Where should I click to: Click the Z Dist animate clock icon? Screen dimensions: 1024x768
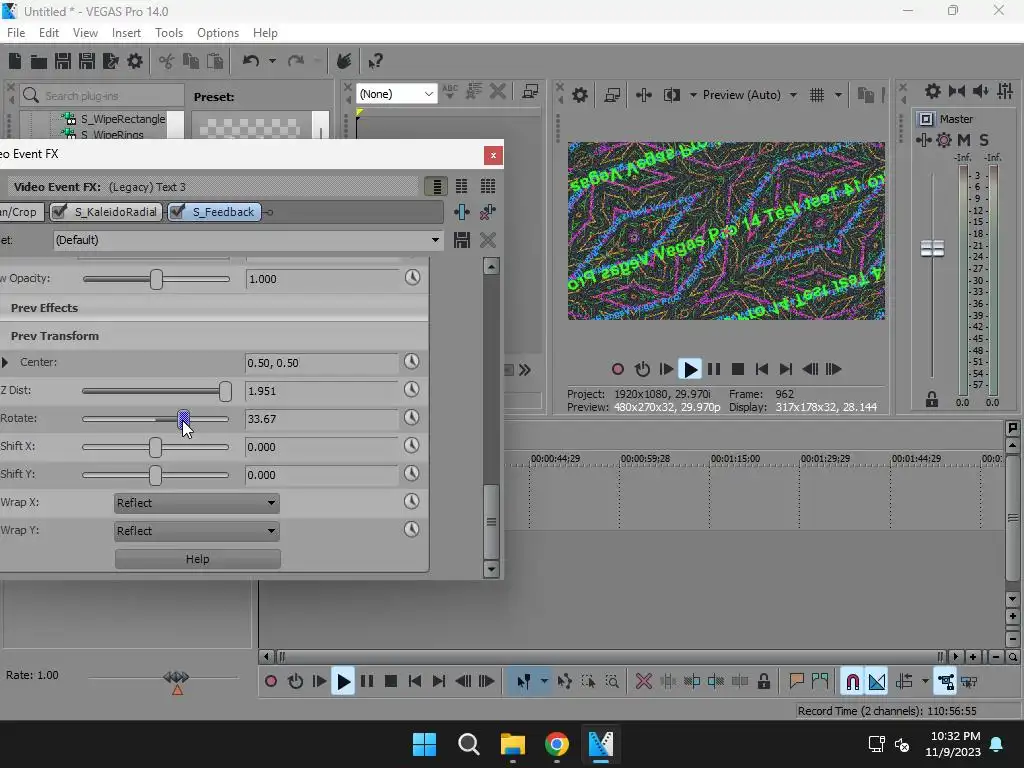(x=411, y=389)
